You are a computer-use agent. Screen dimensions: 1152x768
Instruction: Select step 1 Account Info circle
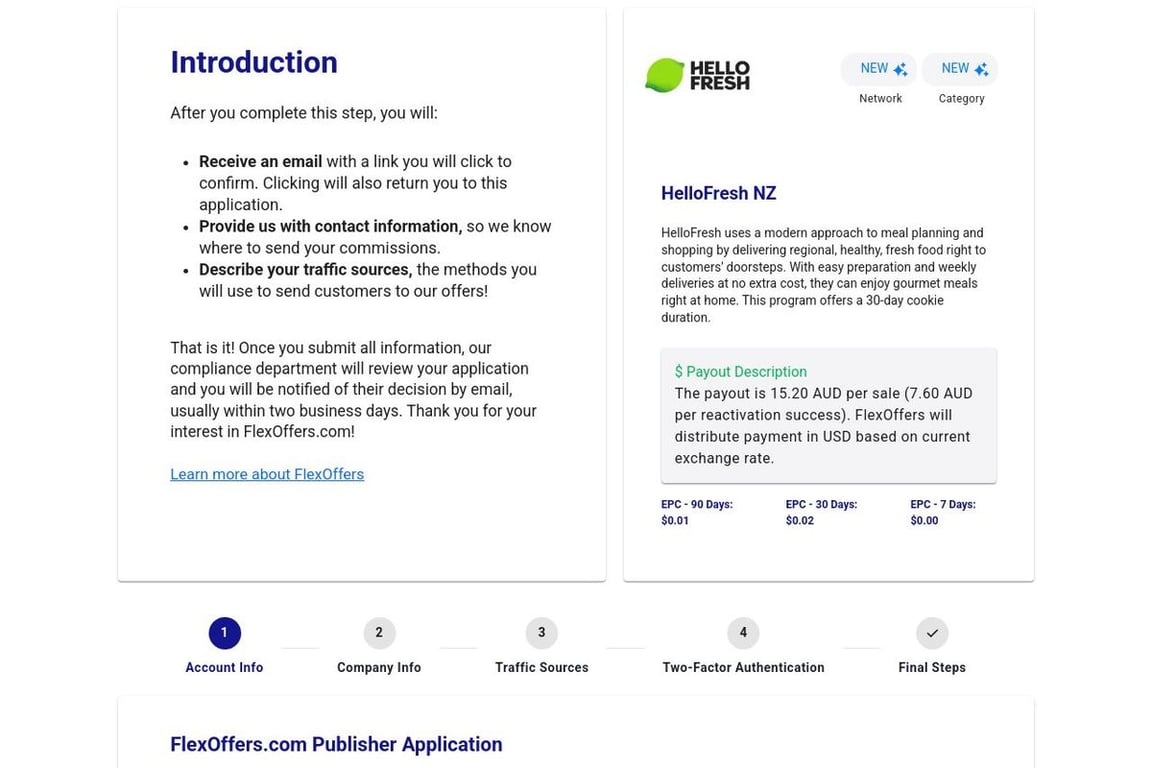(x=224, y=633)
